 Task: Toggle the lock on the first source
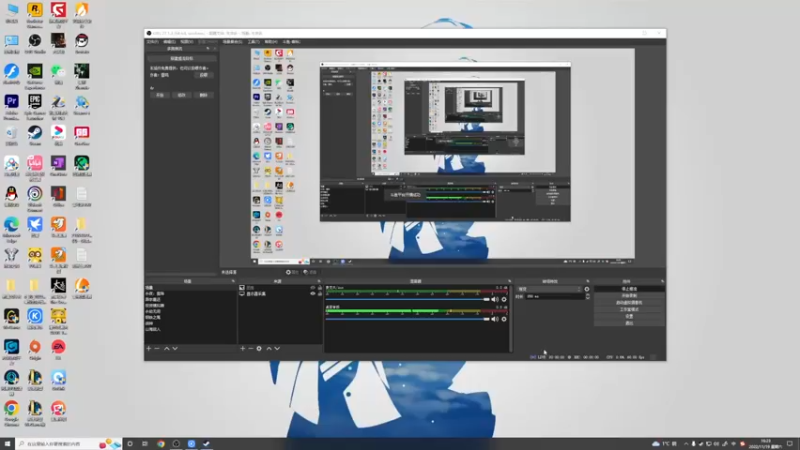pos(320,288)
